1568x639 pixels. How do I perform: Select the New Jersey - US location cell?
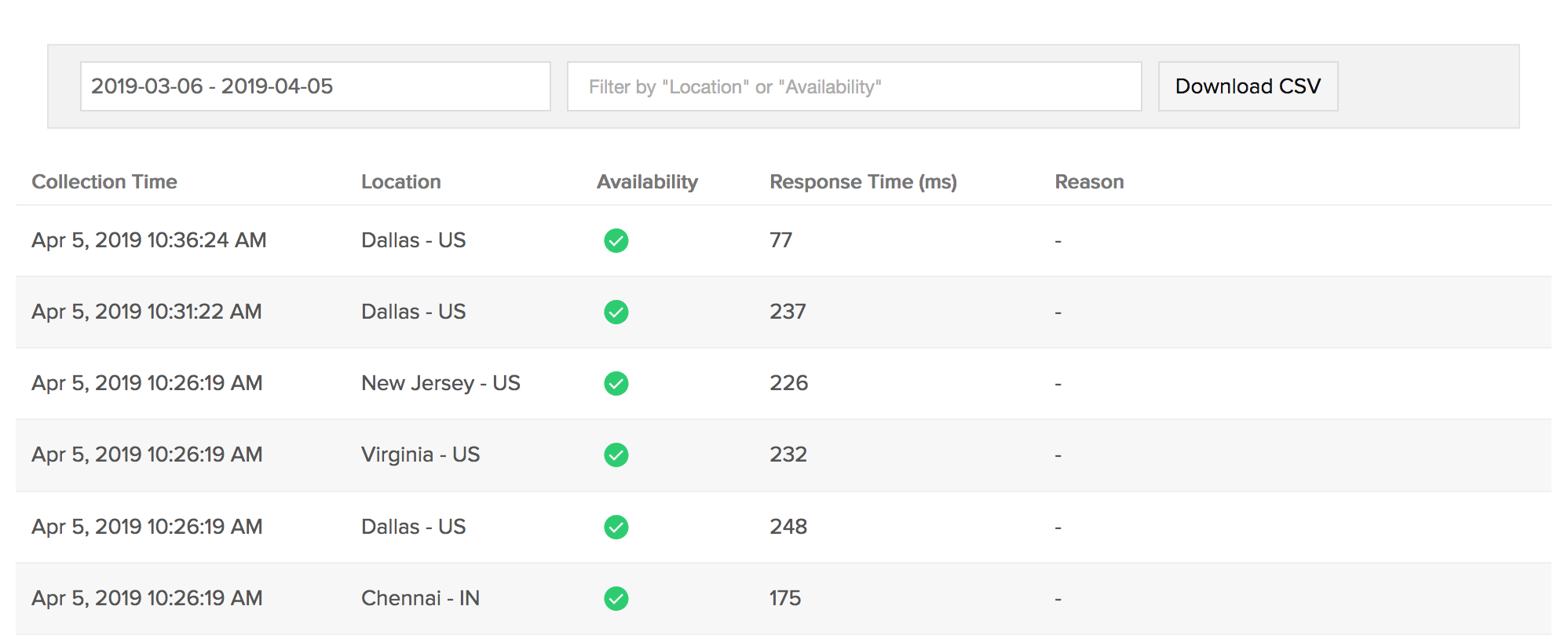click(x=440, y=383)
